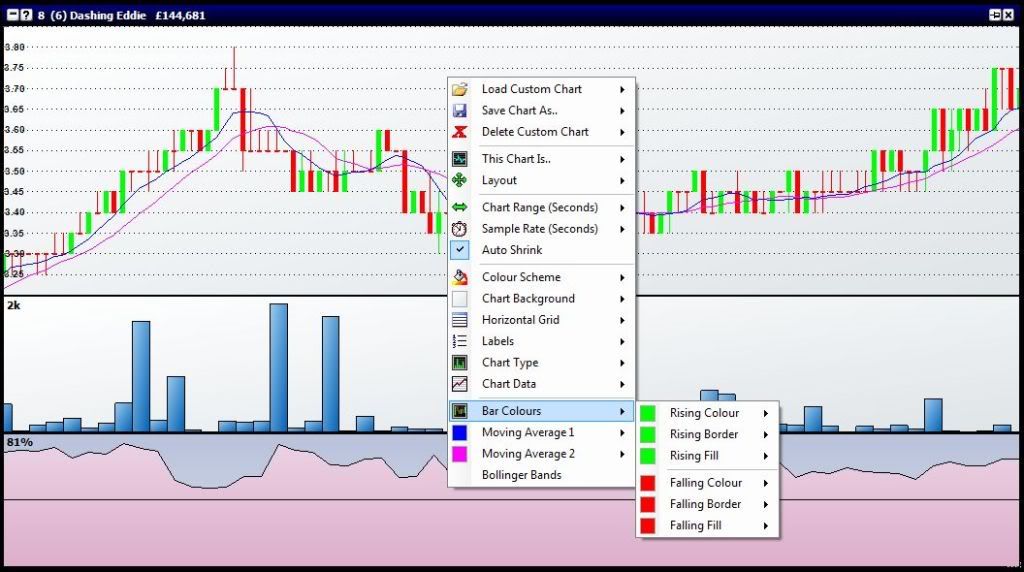
Task: Click the Colour Scheme paint bucket icon
Action: click(x=460, y=277)
